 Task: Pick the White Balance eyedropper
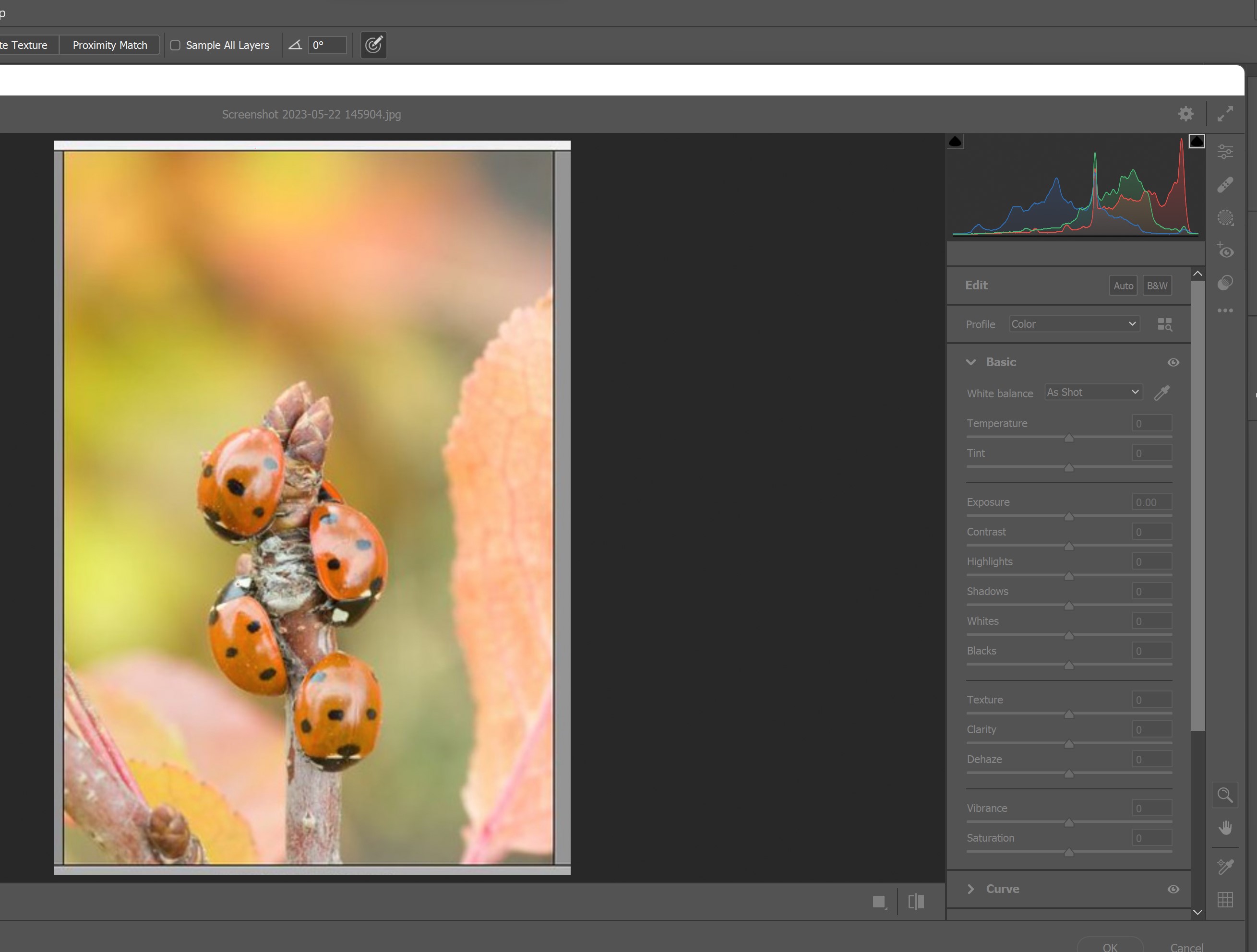click(x=1161, y=393)
